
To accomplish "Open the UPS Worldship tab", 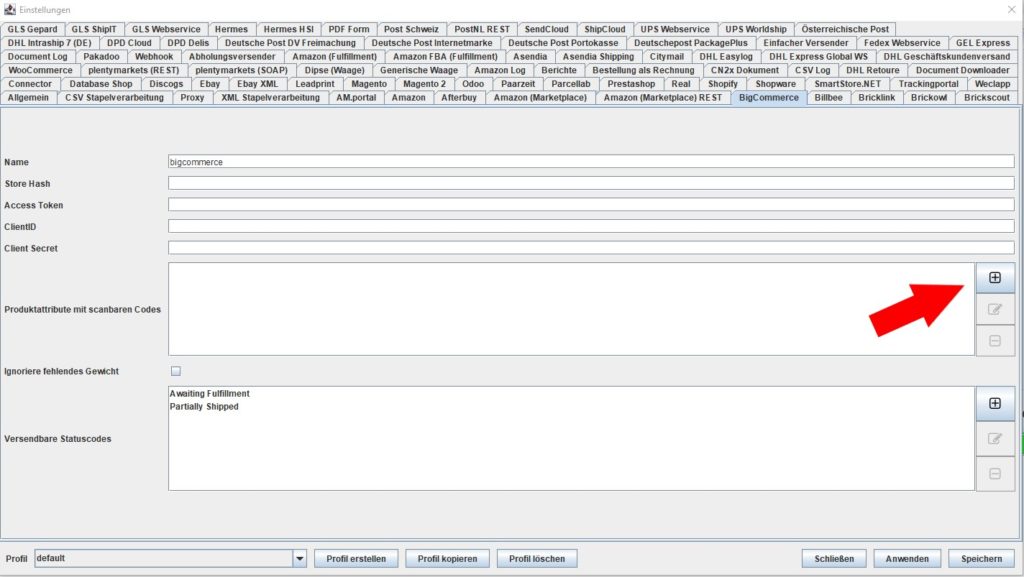I will 756,29.
